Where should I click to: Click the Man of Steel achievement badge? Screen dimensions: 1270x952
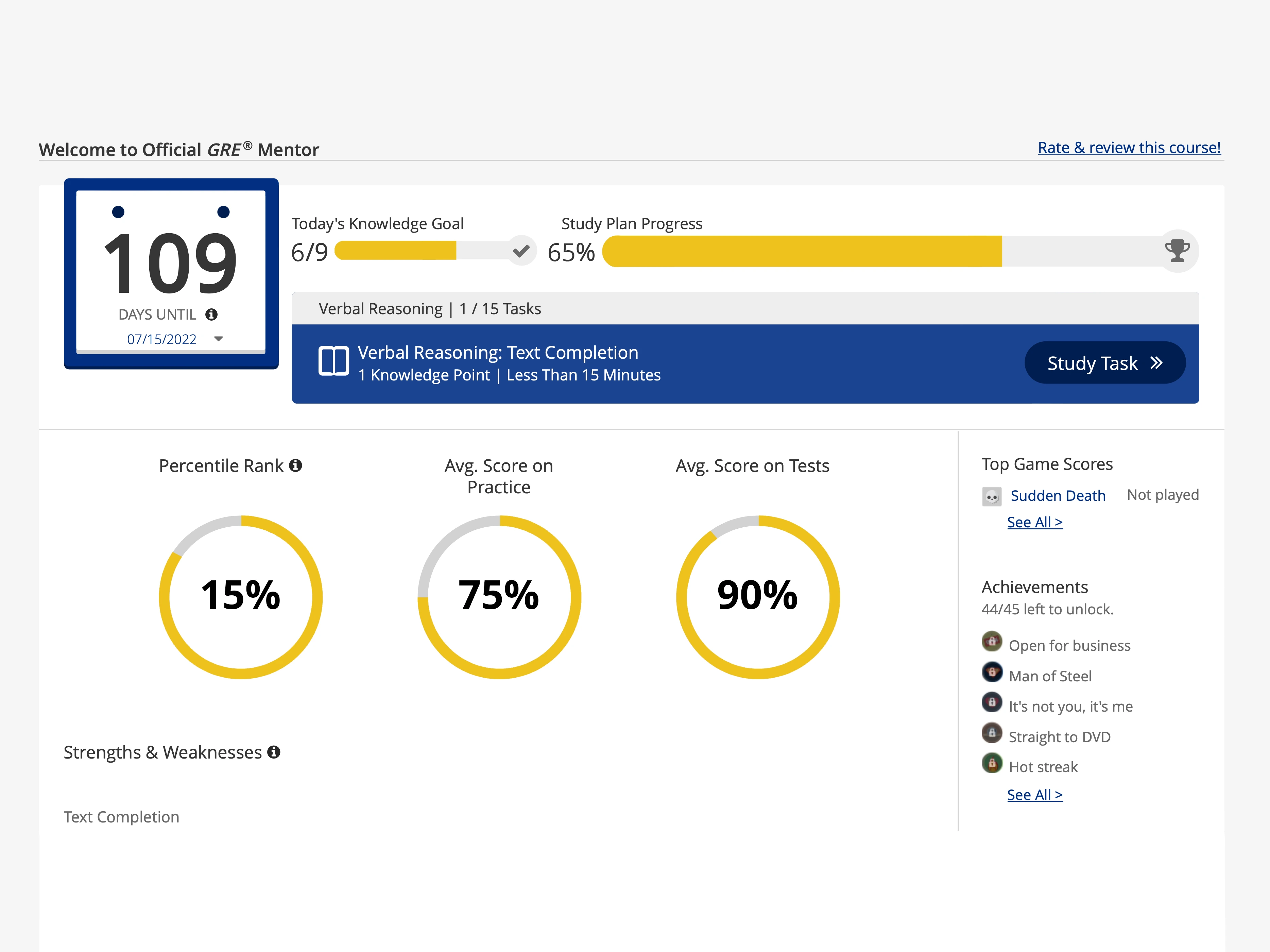(992, 672)
